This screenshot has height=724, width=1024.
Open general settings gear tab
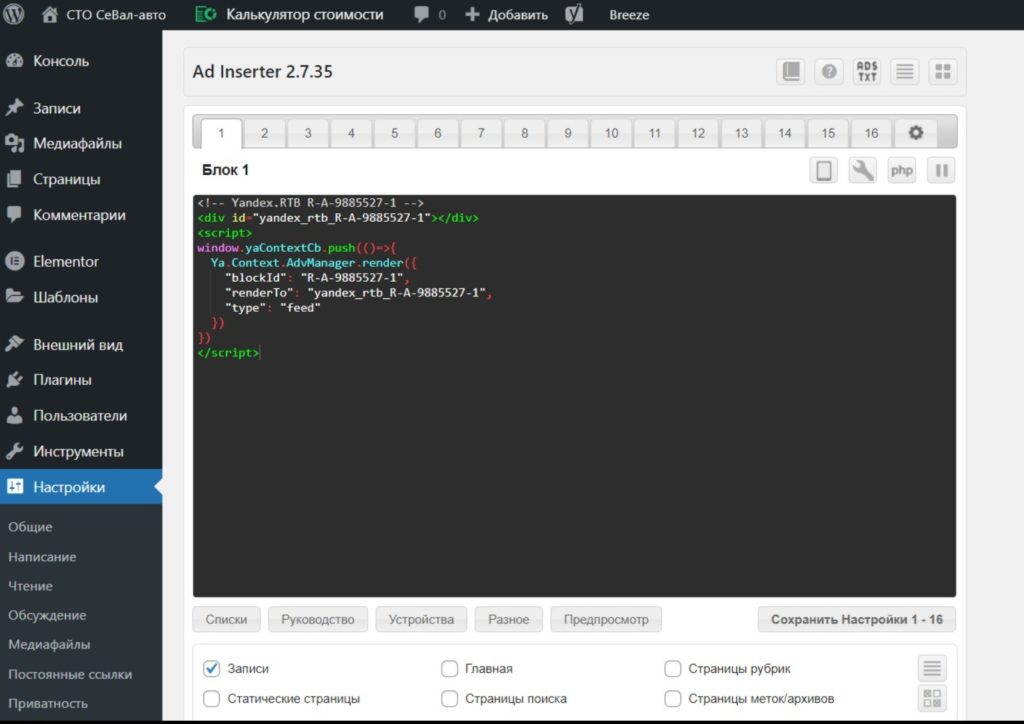point(916,133)
